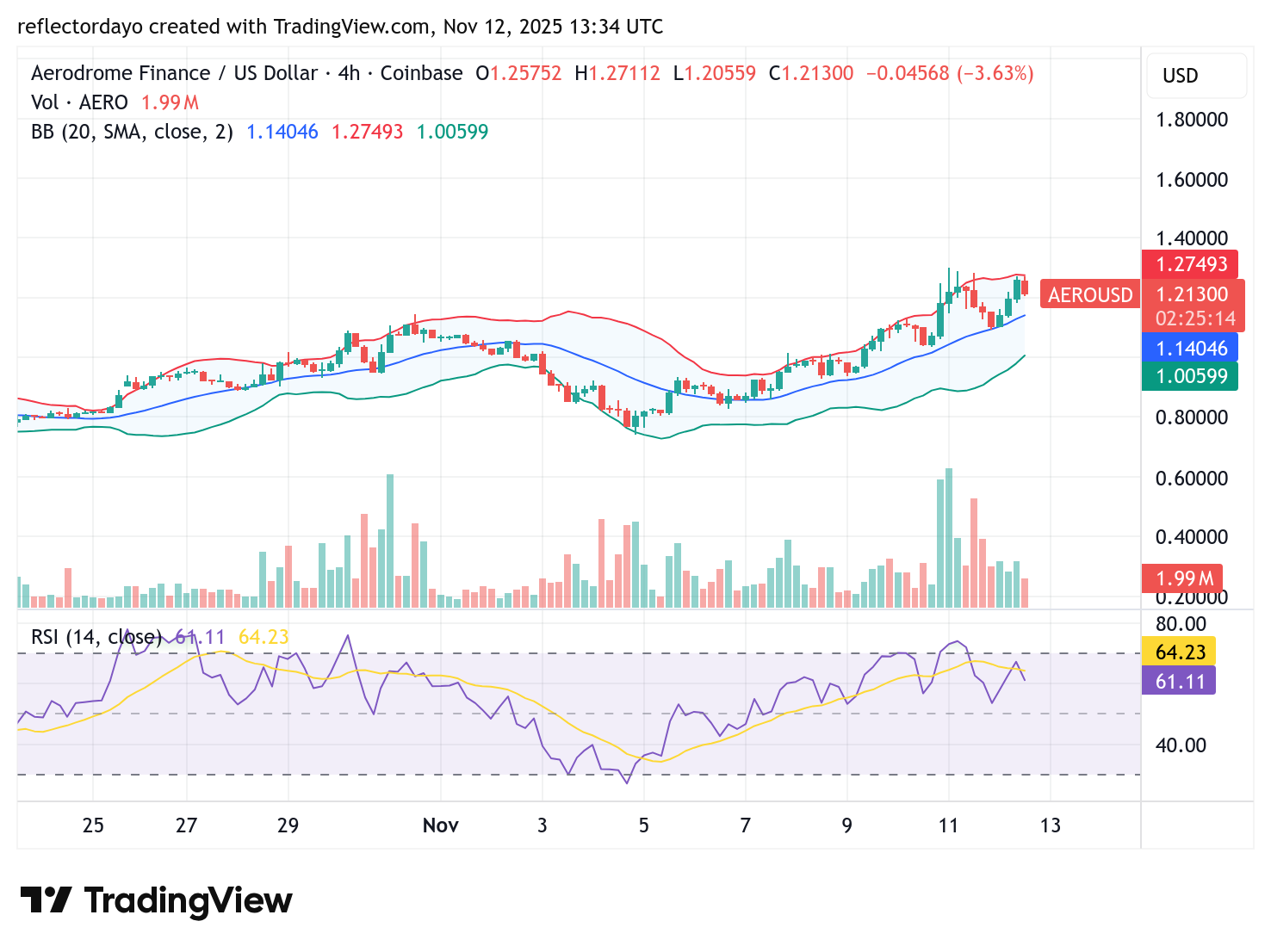Click the TradingView logo at the bottom
Screen dimensions: 1271x952
[x=156, y=900]
